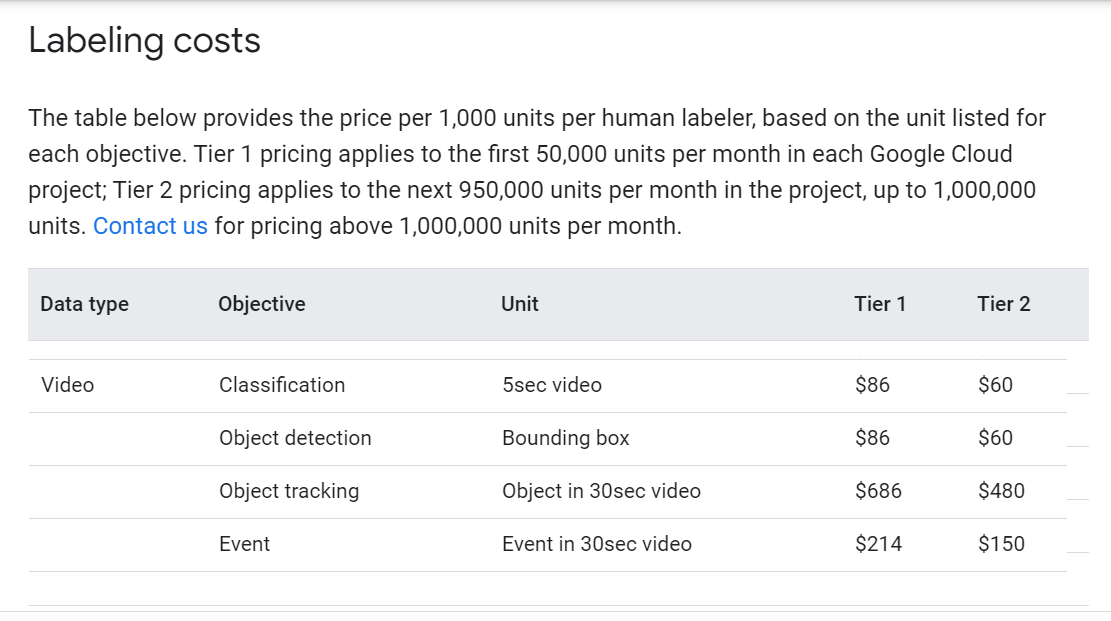Screen dimensions: 1111x621
Task: Select the Video data type cell
Action: point(68,385)
